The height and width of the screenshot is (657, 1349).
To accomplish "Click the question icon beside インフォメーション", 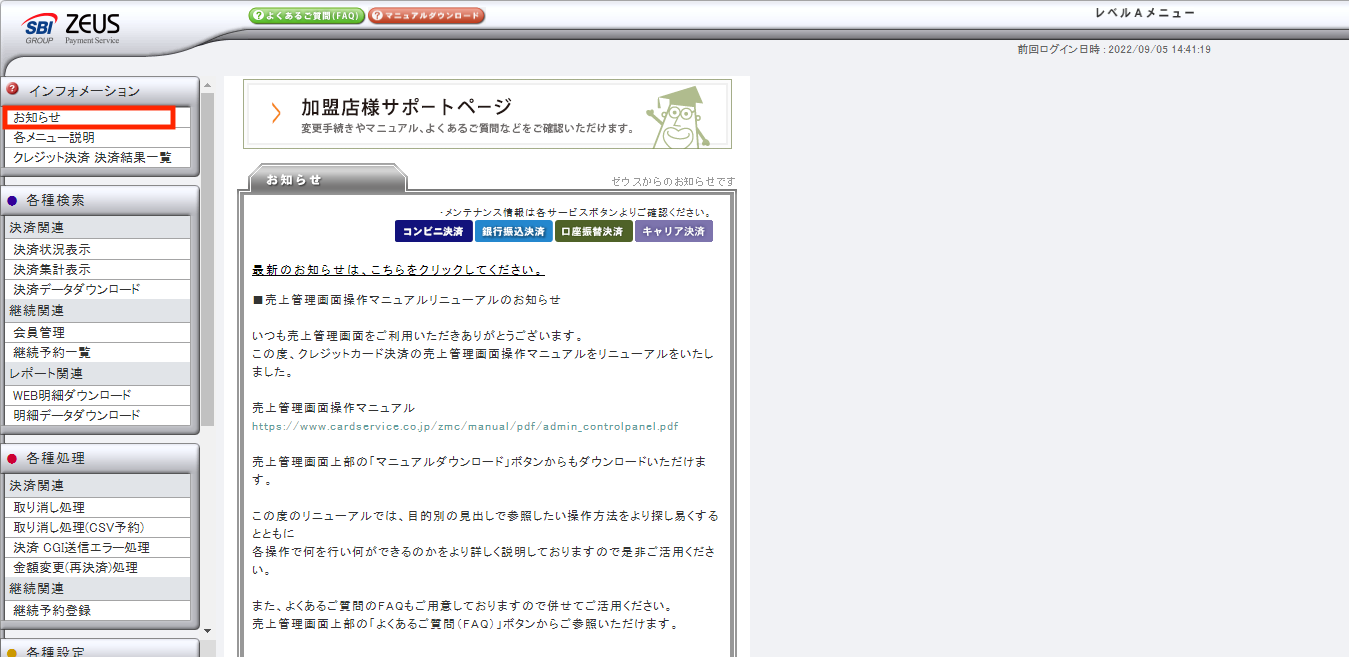I will point(13,89).
